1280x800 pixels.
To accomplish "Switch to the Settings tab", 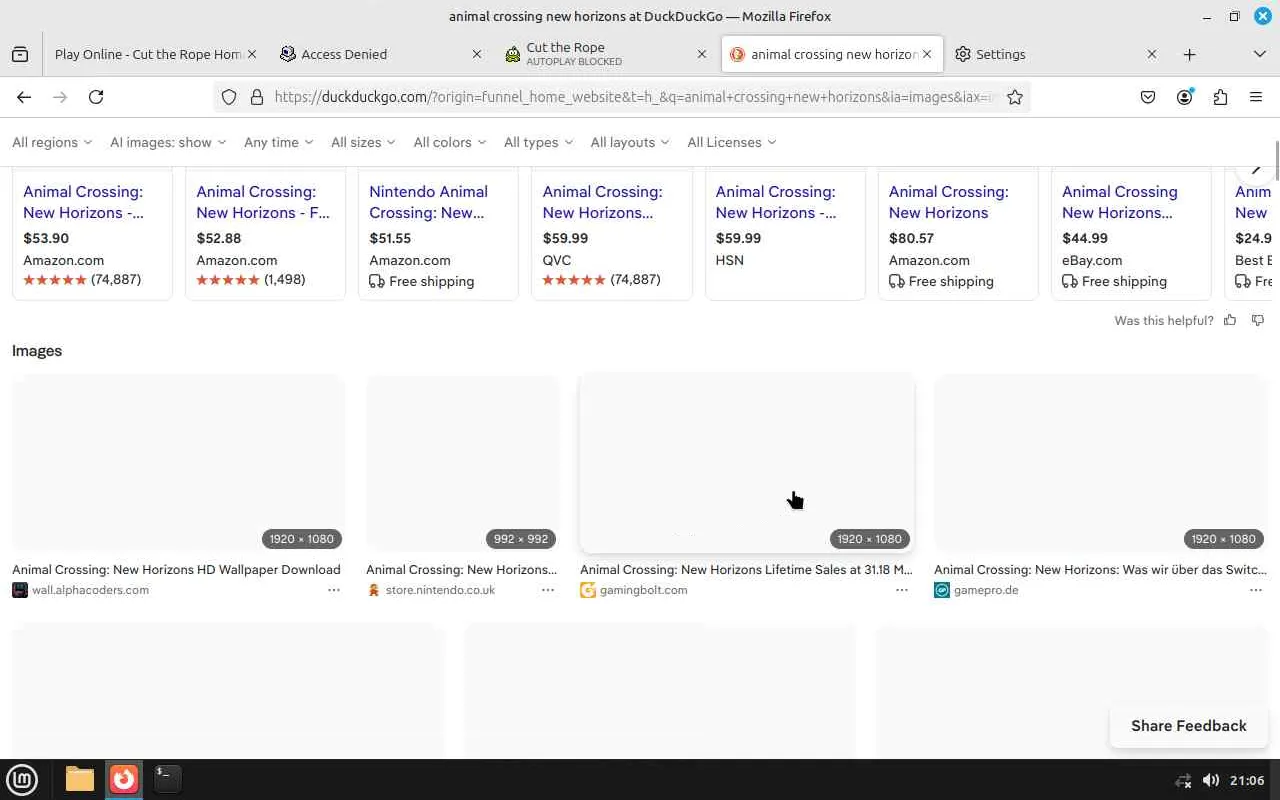I will coord(1055,54).
